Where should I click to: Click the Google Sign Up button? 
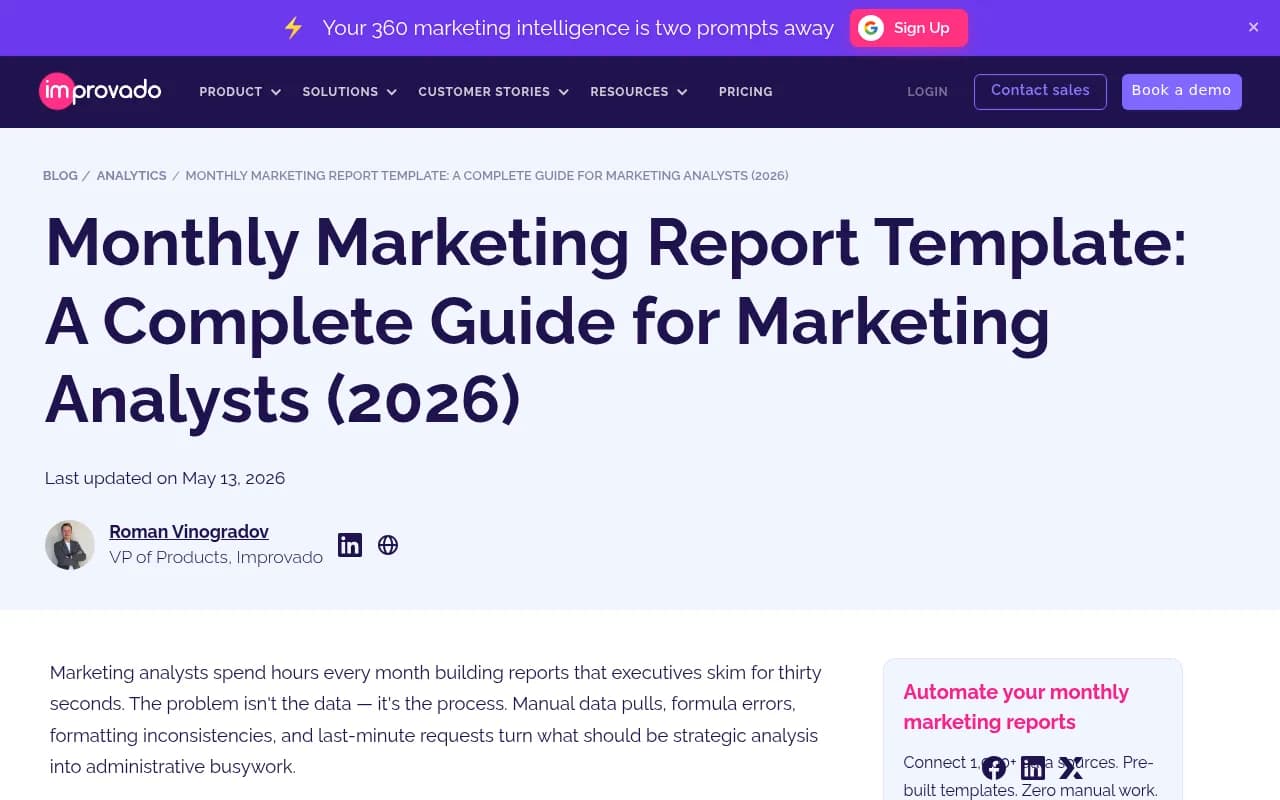(x=909, y=28)
